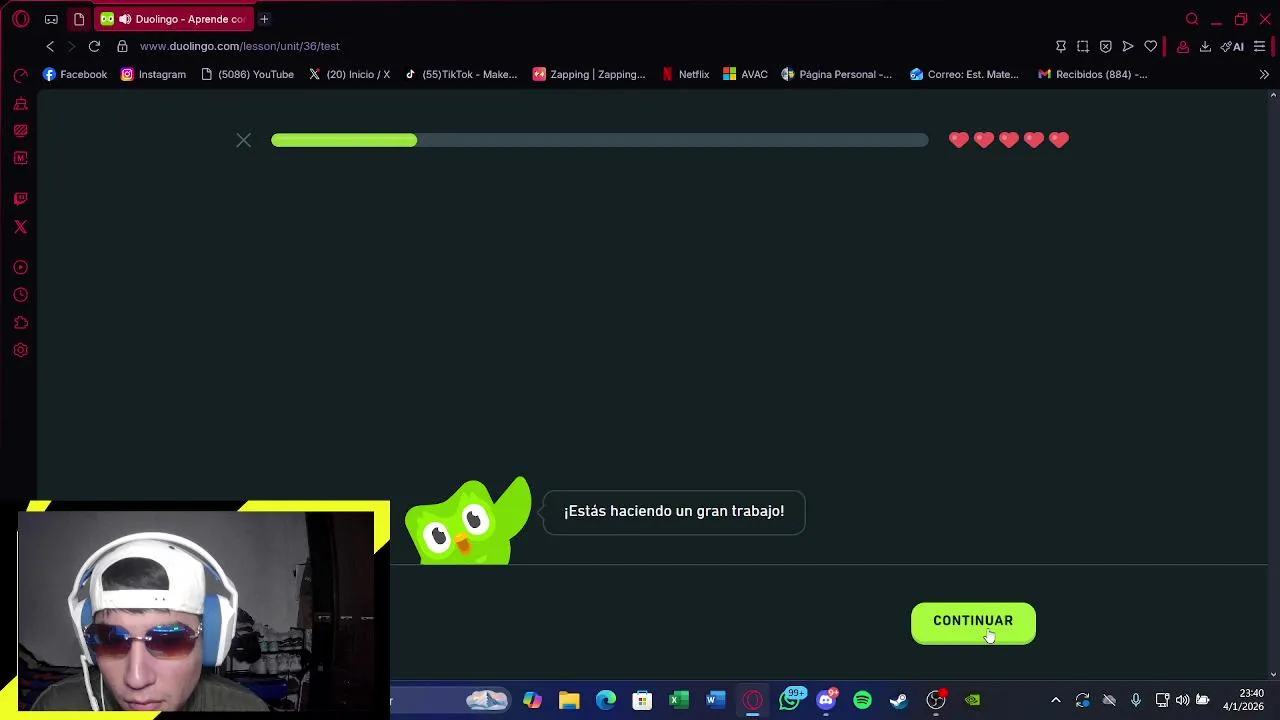The image size is (1280, 720).
Task: Open Steam from the taskbar
Action: click(x=899, y=700)
